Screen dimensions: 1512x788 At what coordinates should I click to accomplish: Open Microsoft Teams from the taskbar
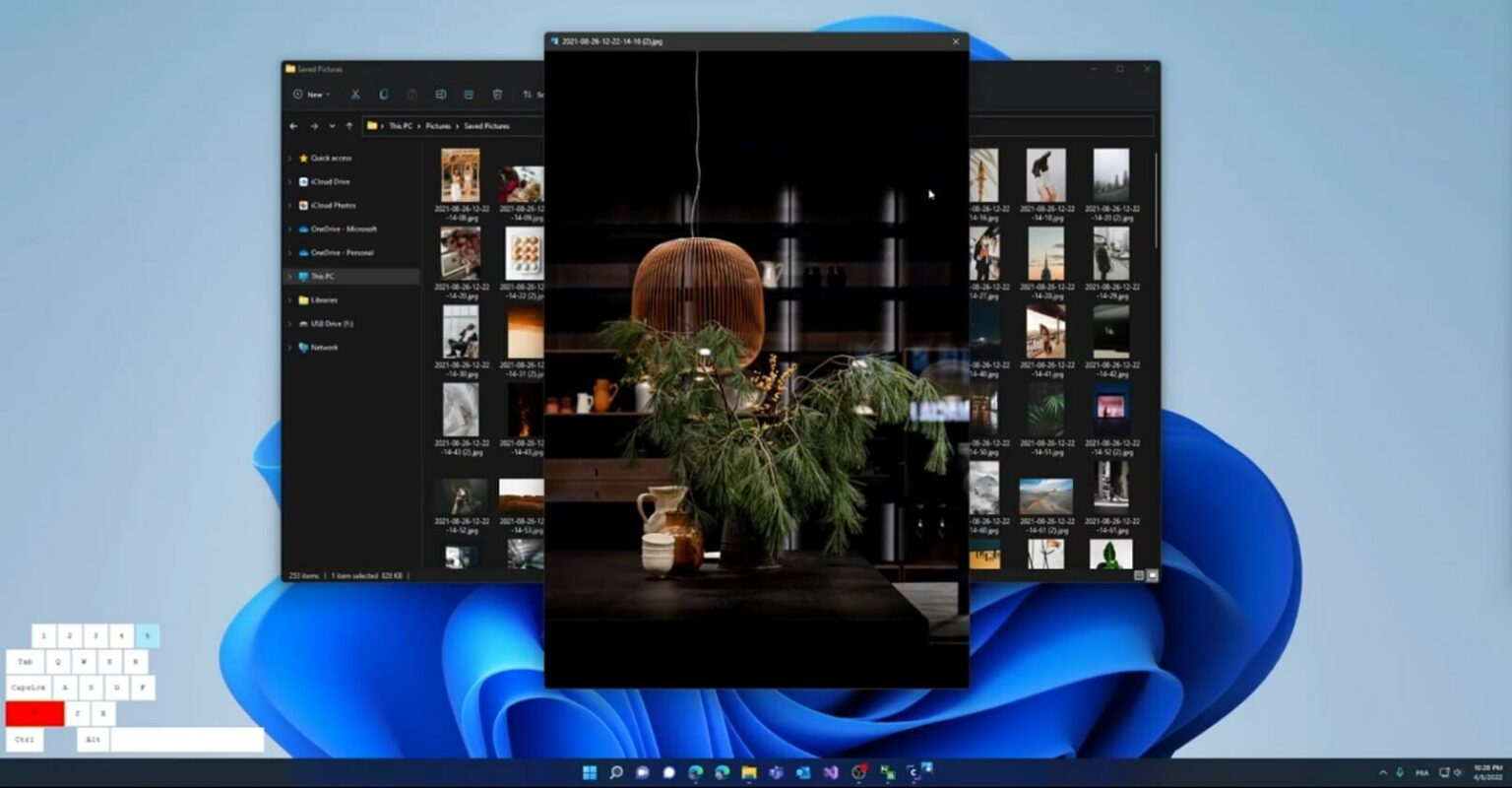pos(776,772)
